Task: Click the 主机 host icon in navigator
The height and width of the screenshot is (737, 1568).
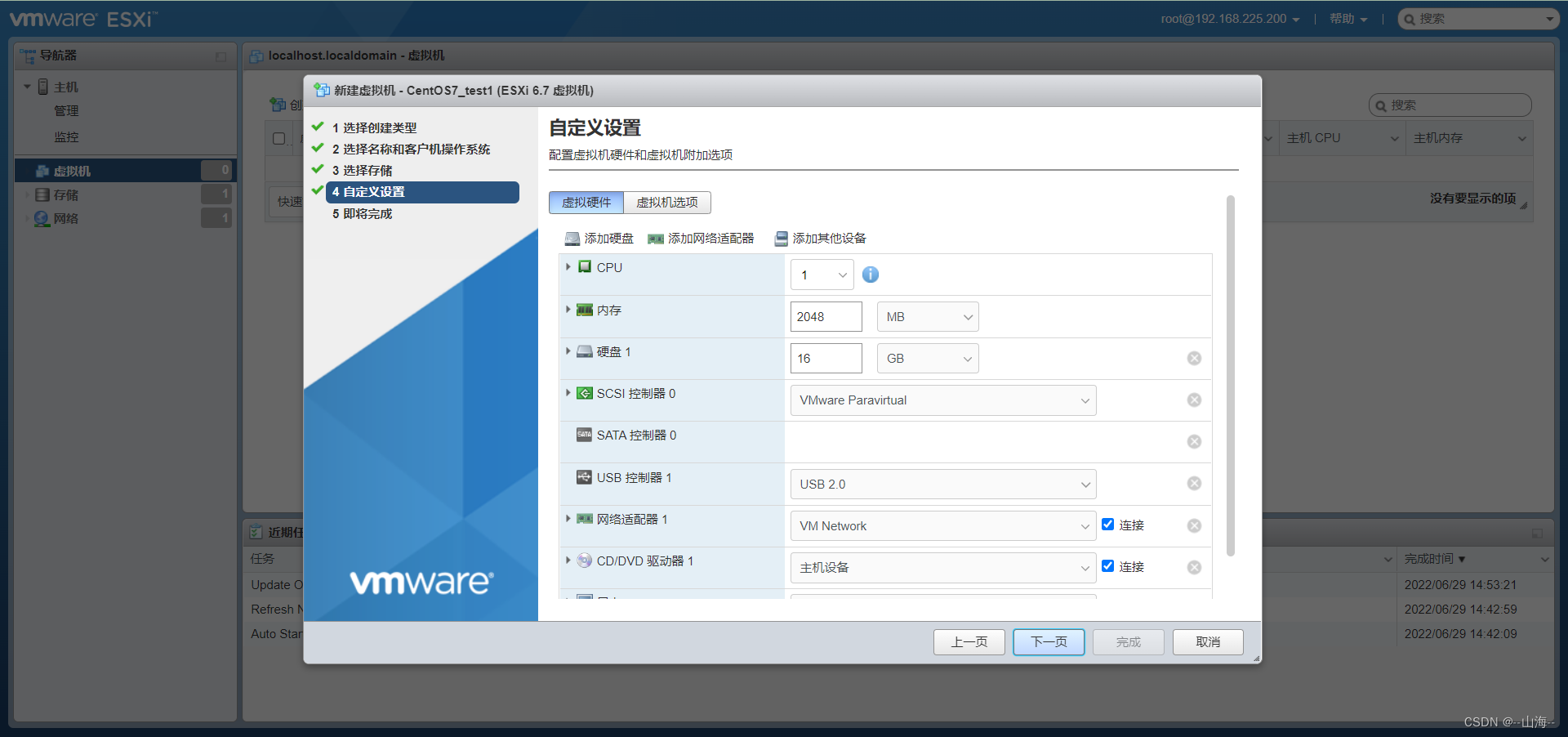Action: pyautogui.click(x=43, y=87)
